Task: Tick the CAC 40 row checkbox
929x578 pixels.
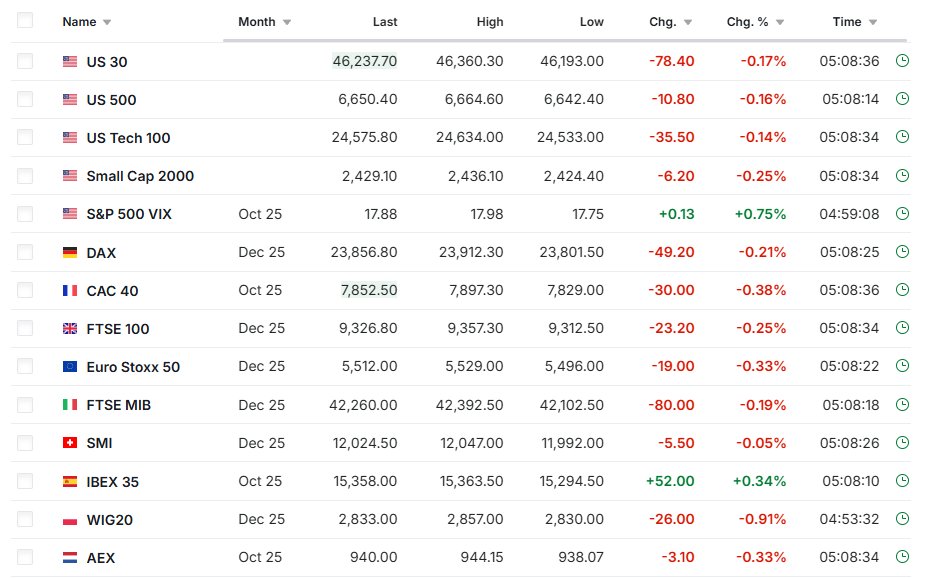Action: [25, 290]
